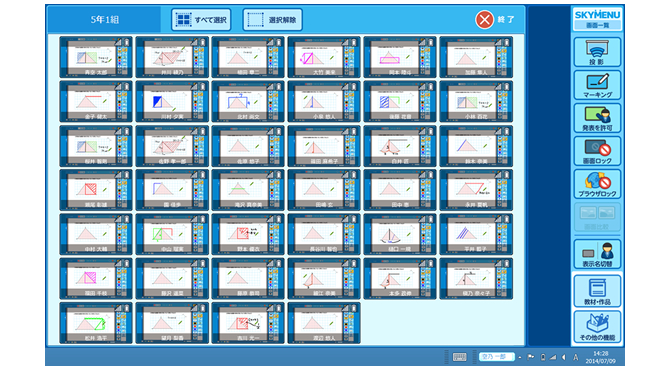This screenshot has height=370, width=670.
Task: Open the 教材・作品 materials panel
Action: 597,291
